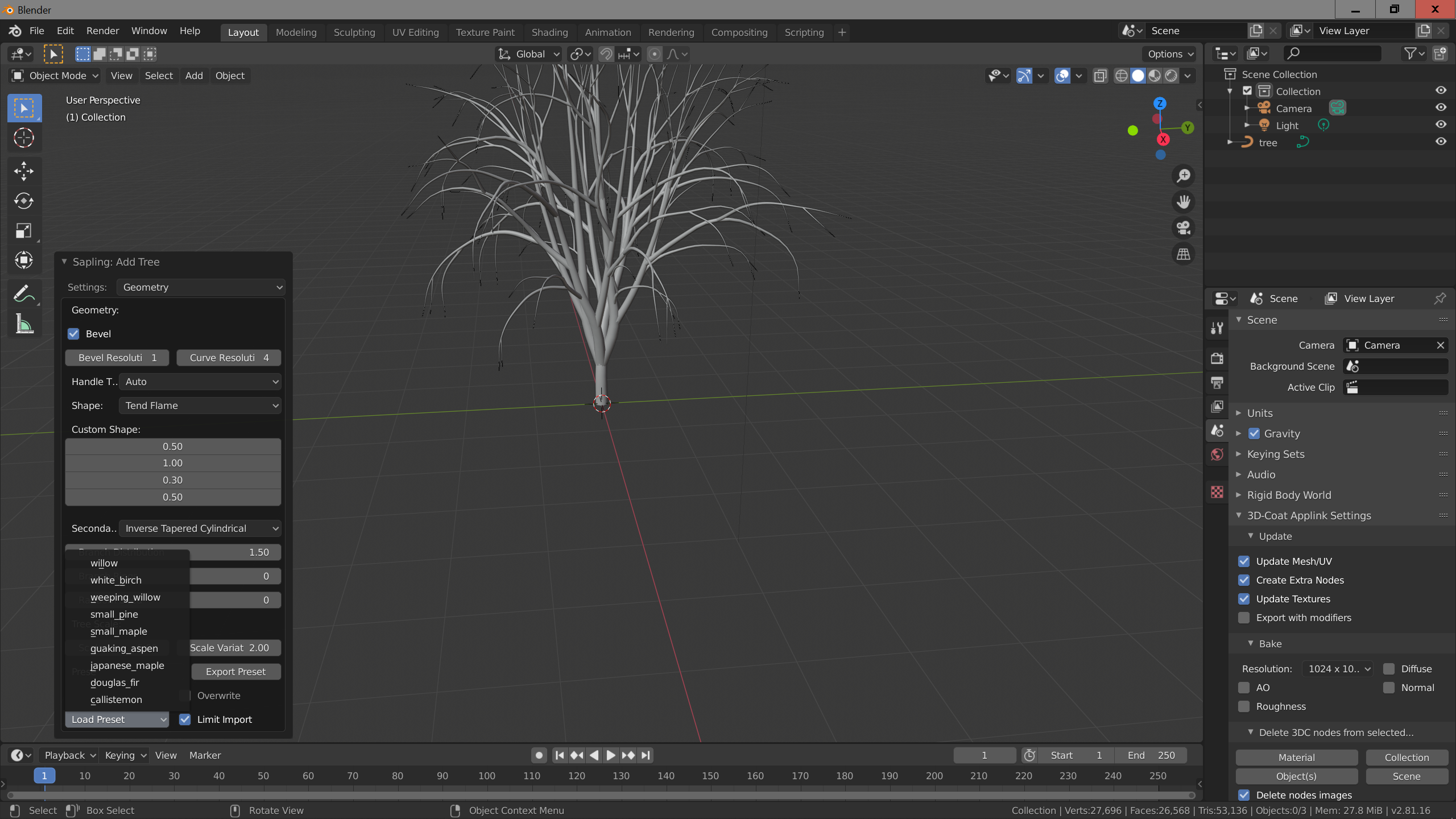Toggle camera view icon in viewport

click(1184, 228)
